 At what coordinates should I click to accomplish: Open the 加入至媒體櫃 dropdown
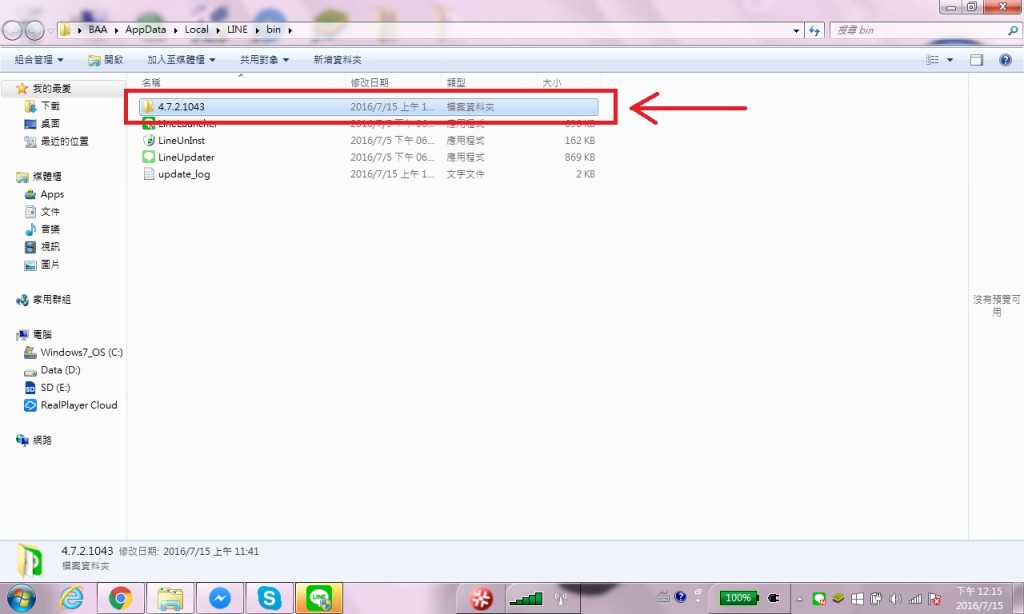pos(181,59)
